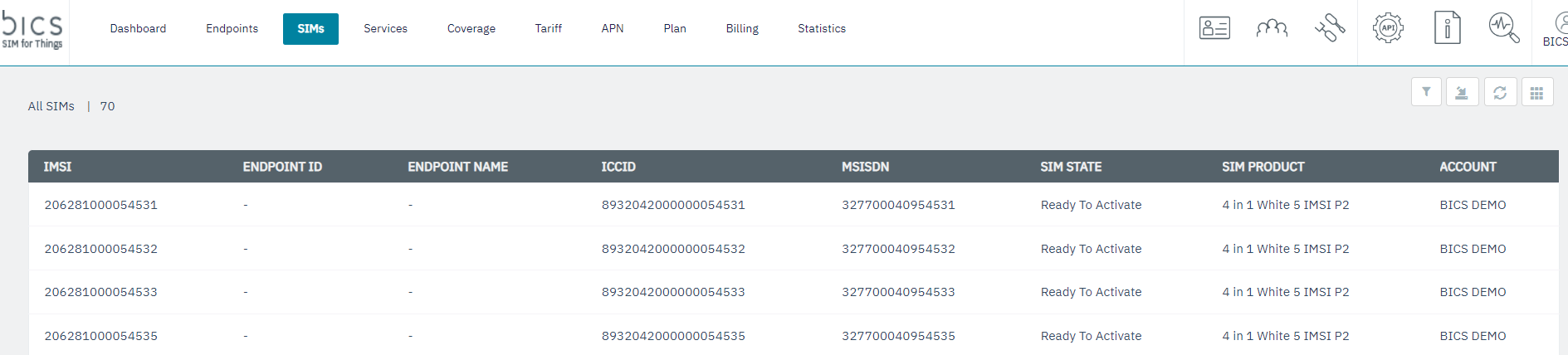Click the BICS SIM for Things logo
1568x355 pixels.
33,30
